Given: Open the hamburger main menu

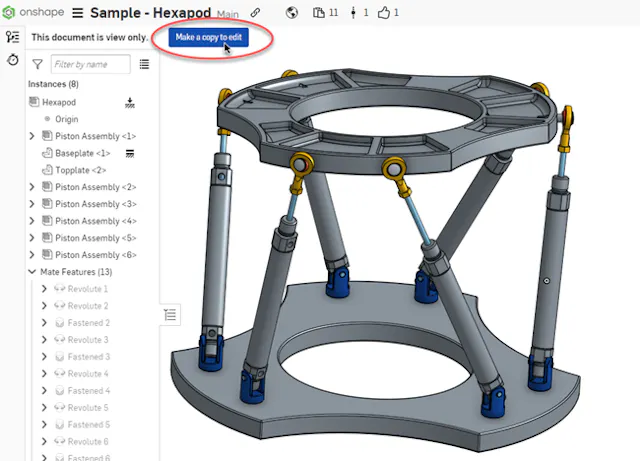Looking at the screenshot, I should coord(78,13).
